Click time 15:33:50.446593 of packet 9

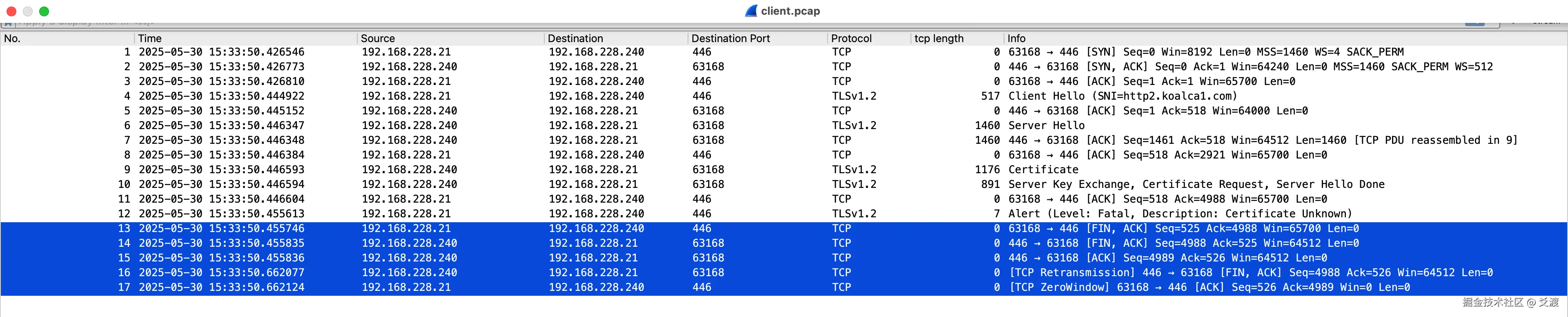[222, 170]
